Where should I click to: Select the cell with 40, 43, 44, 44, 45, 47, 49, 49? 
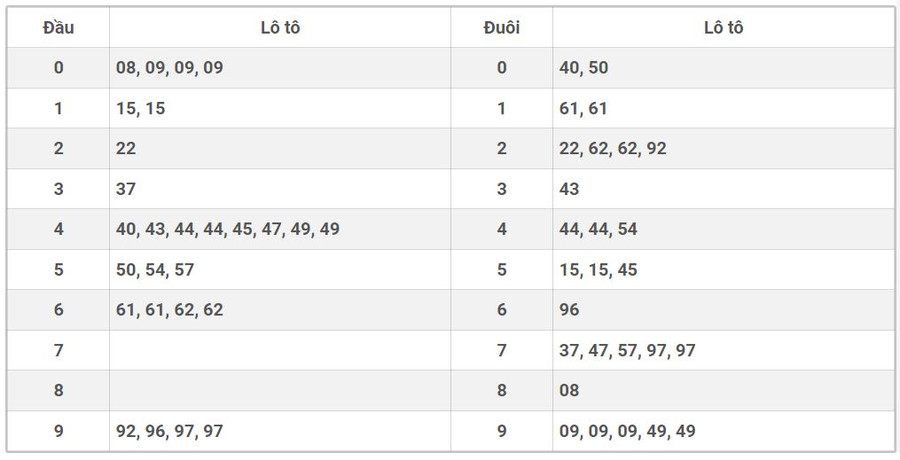click(228, 229)
